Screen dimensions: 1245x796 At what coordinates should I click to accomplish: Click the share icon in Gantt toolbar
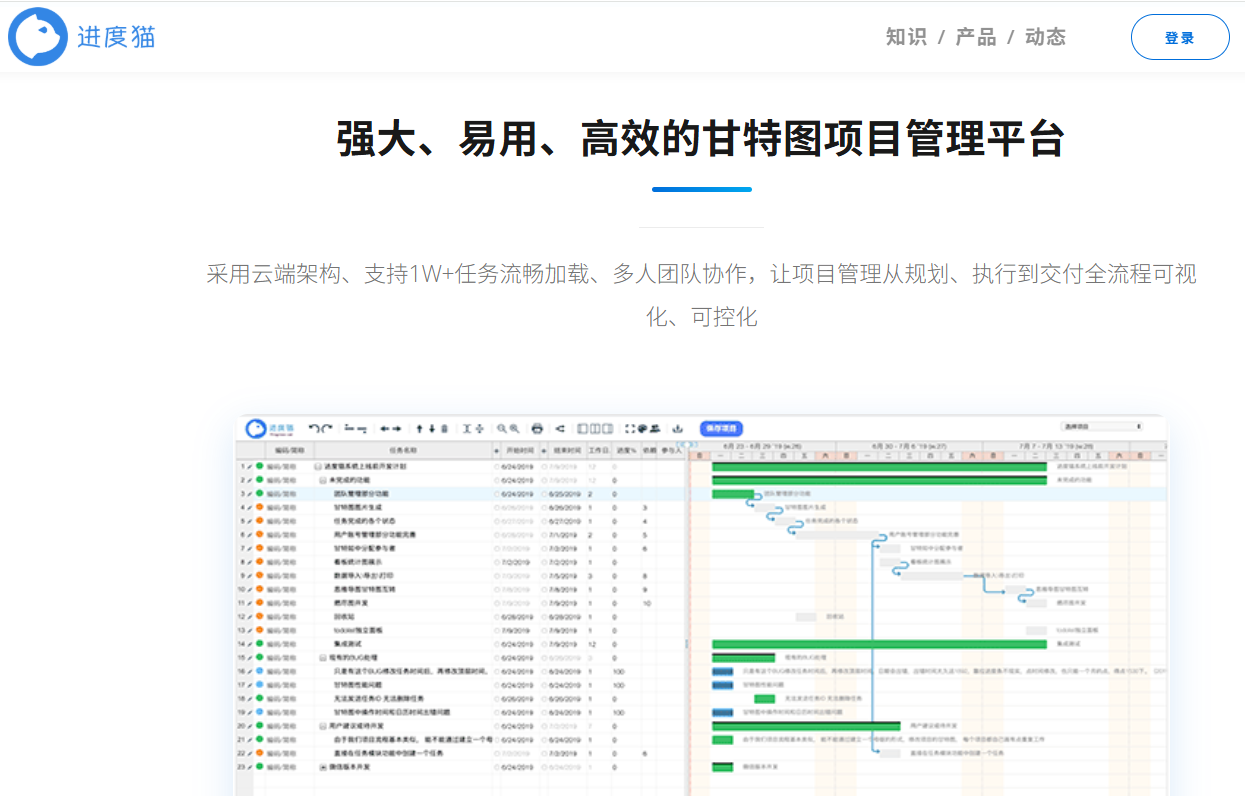click(x=561, y=428)
